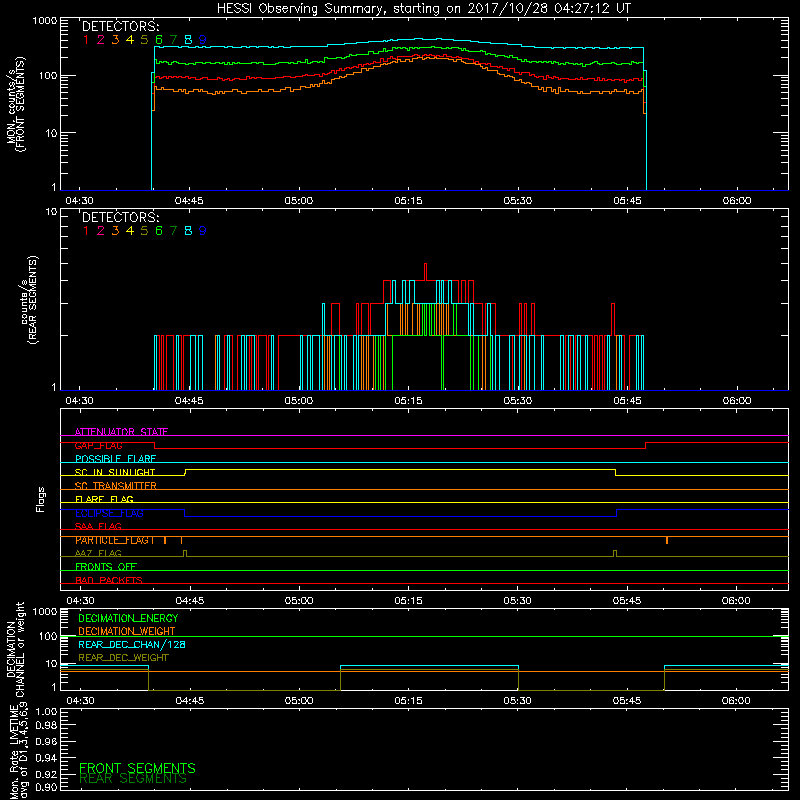This screenshot has width=800, height=800.
Task: Click DECIMATION CHANNEL or weight axis title
Action: pyautogui.click(x=15, y=649)
